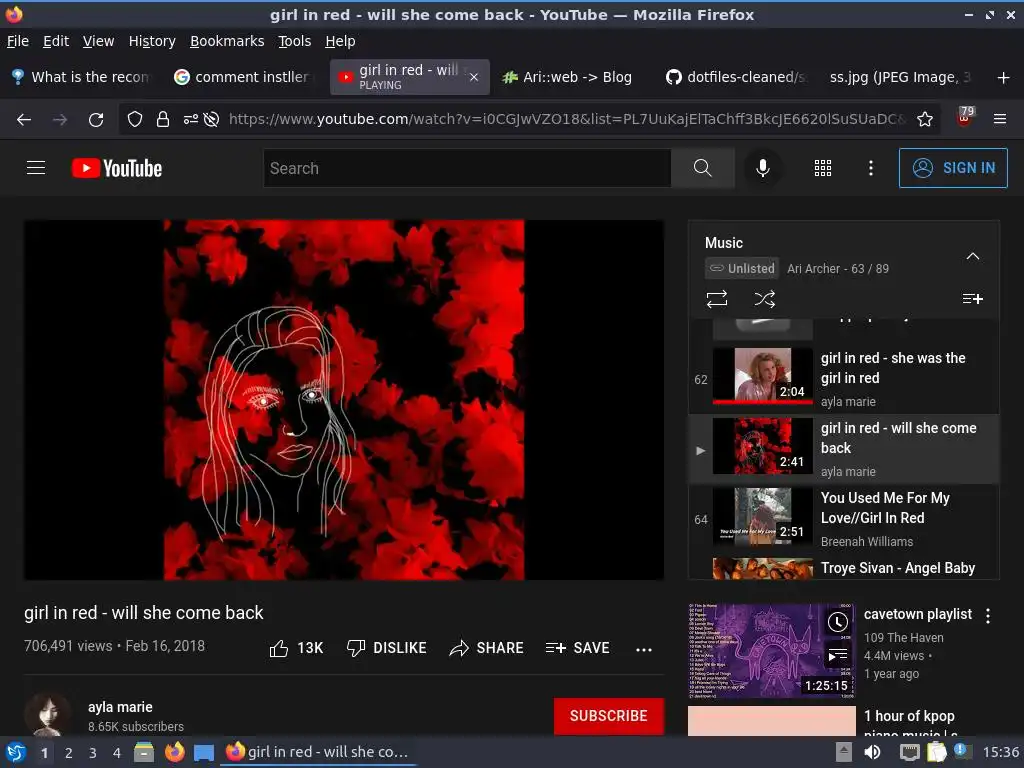Click the Music playlist title
The image size is (1024, 768).
coord(724,243)
